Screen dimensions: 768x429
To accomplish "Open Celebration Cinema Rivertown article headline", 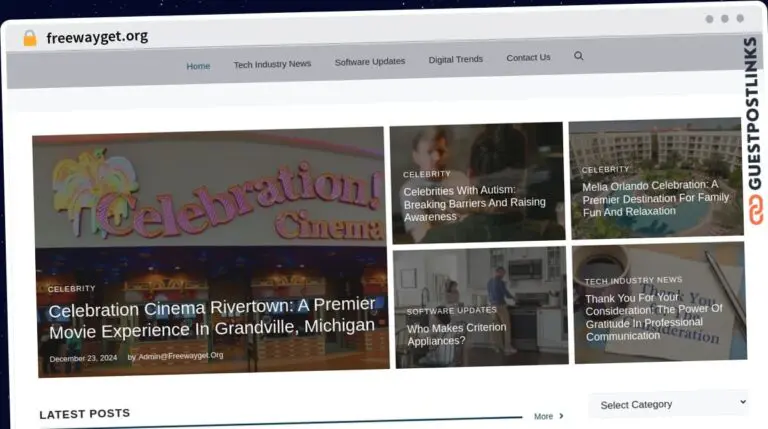I will pyautogui.click(x=212, y=318).
